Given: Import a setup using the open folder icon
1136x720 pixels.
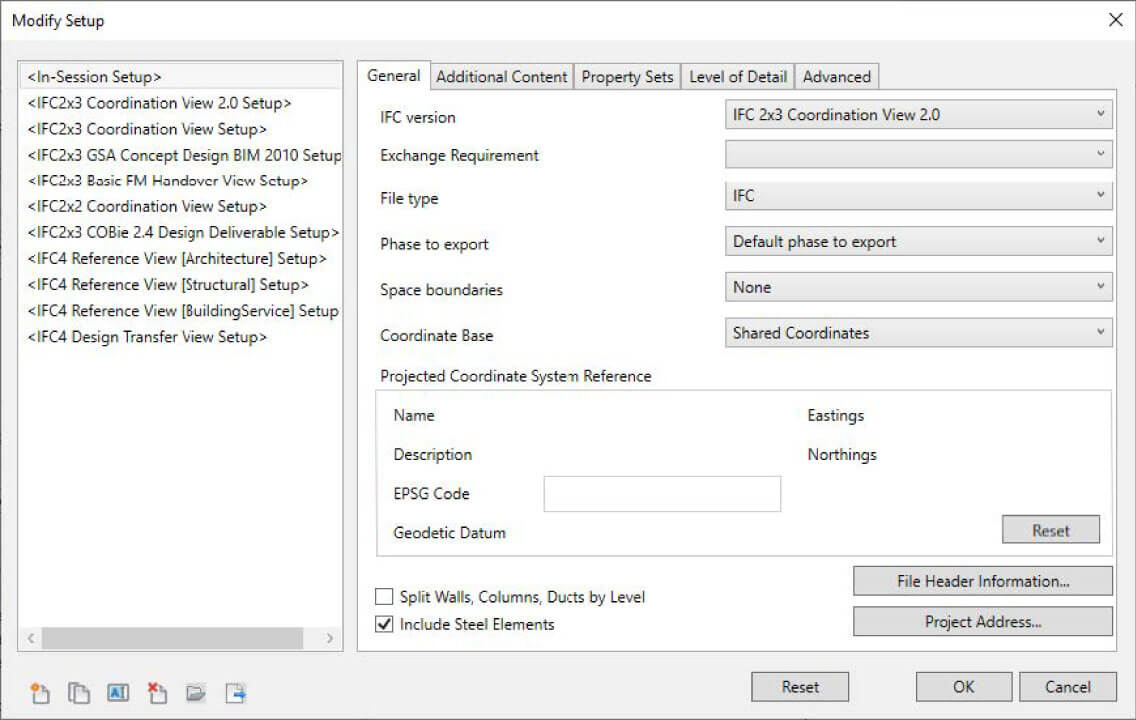Looking at the screenshot, I should (x=196, y=693).
